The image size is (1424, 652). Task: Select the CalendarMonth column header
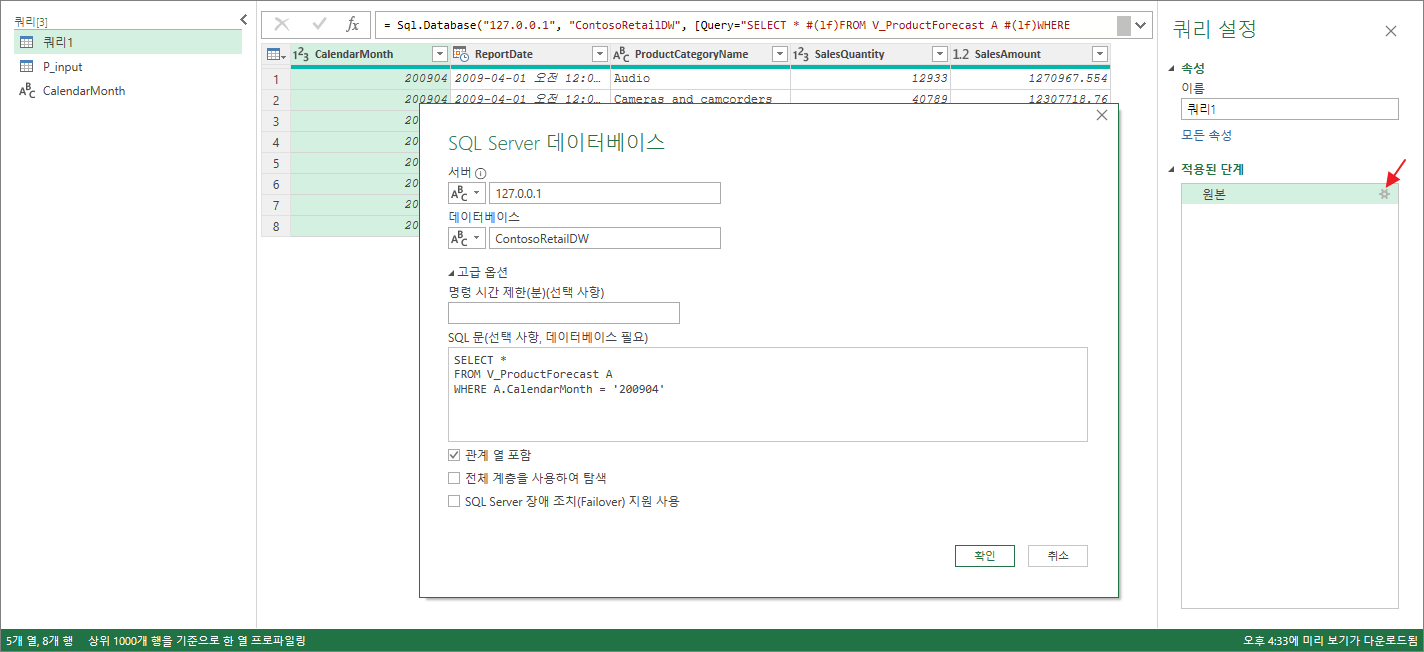click(x=370, y=54)
